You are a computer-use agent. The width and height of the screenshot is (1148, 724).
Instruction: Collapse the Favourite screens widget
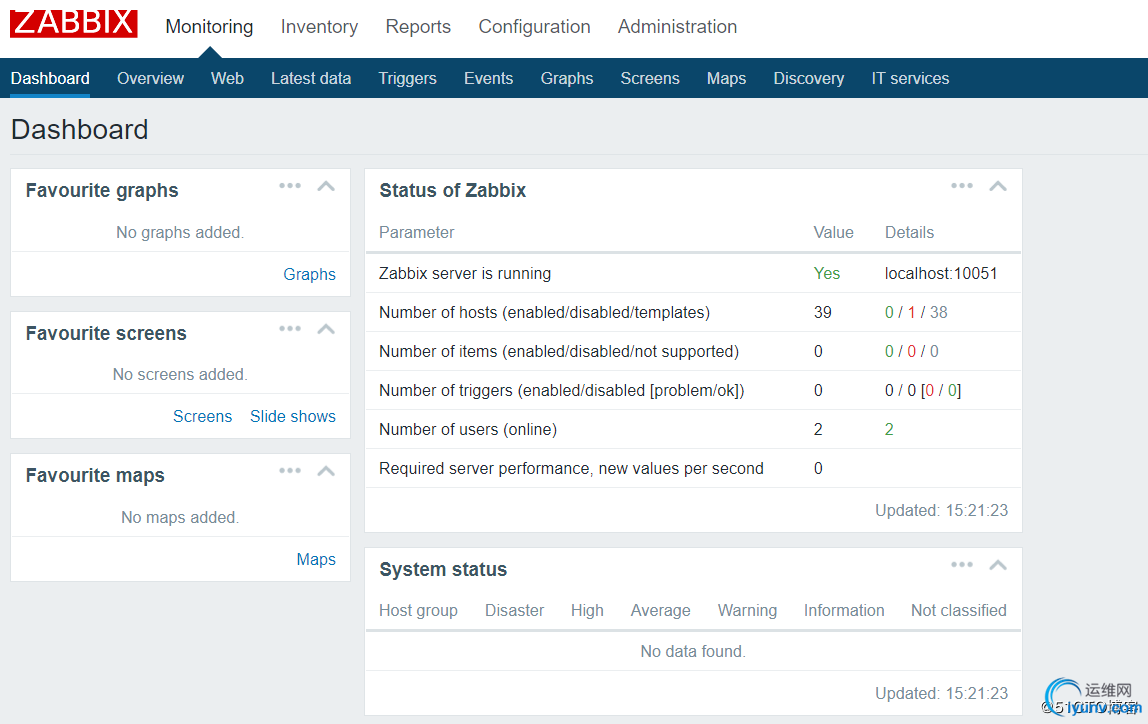(x=326, y=329)
